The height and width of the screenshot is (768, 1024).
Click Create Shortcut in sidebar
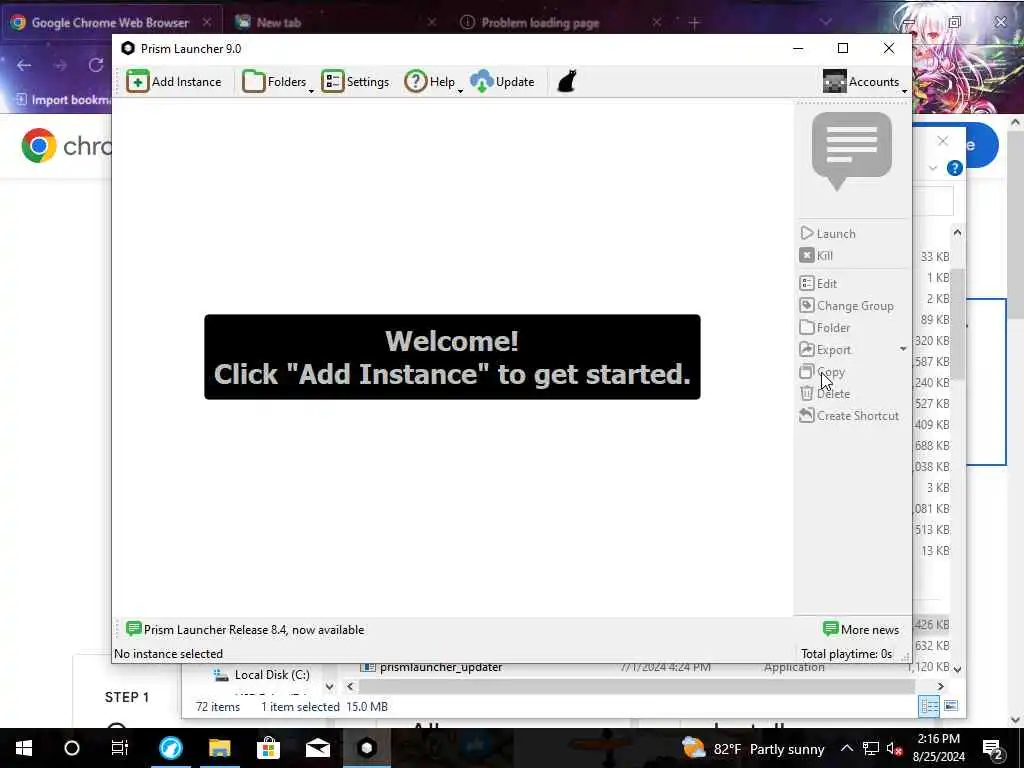(x=849, y=415)
